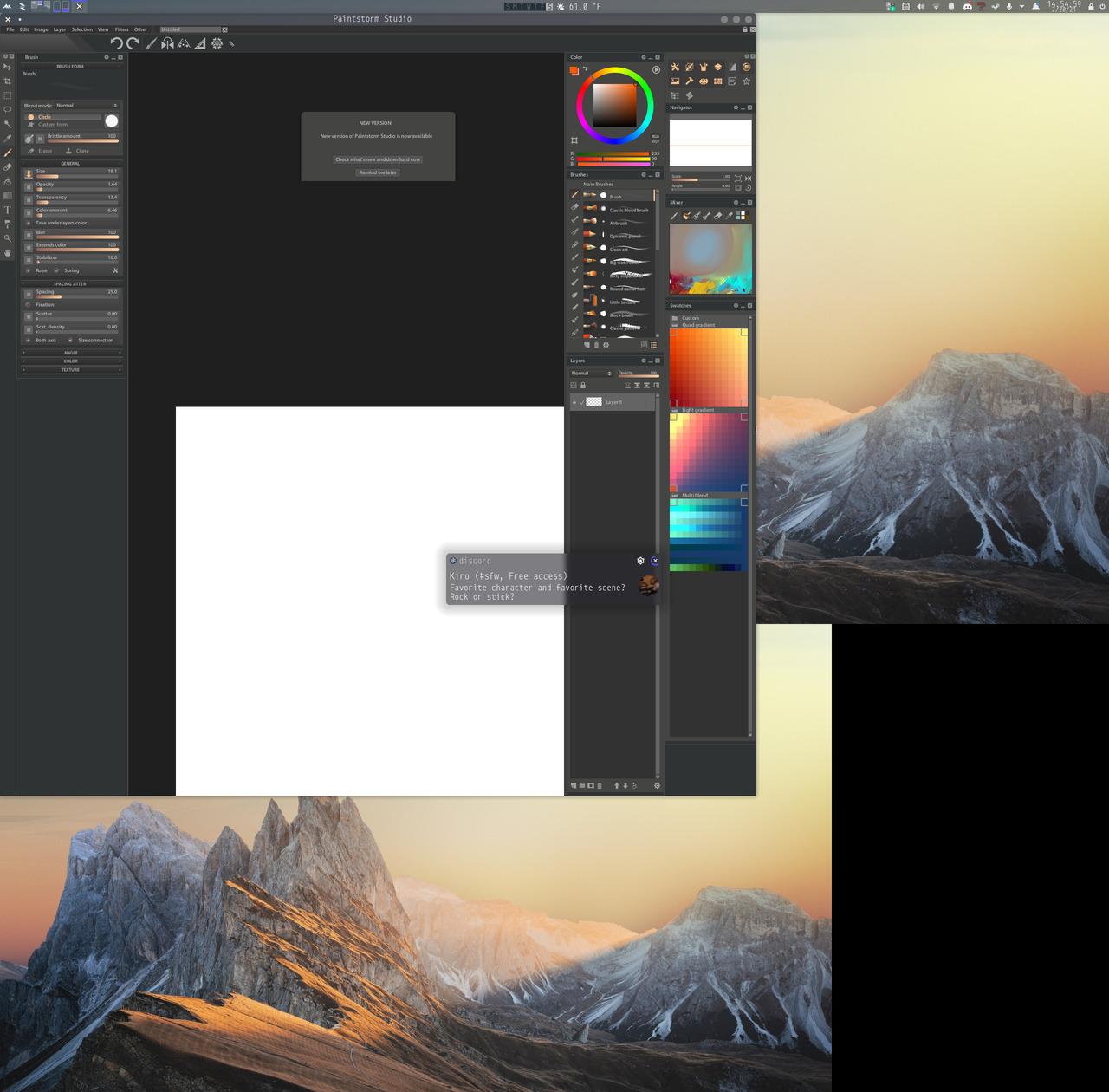The height and width of the screenshot is (1092, 1109).
Task: Select the Hand pan tool
Action: pyautogui.click(x=8, y=252)
